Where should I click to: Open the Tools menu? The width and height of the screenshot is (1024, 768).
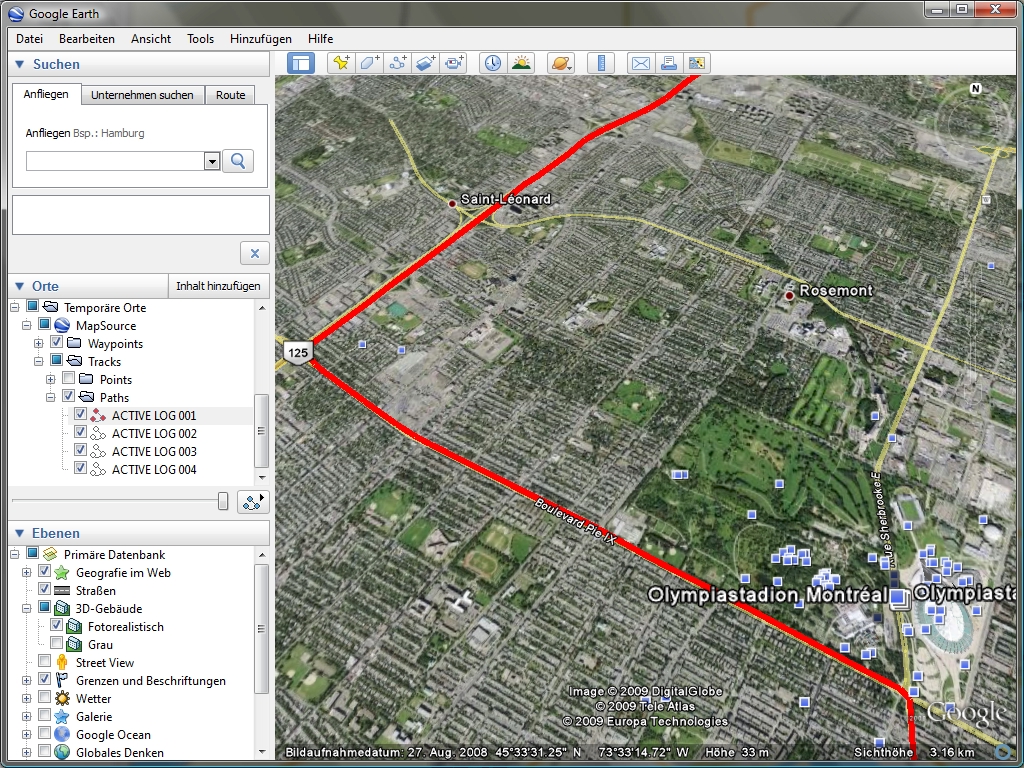[x=200, y=39]
